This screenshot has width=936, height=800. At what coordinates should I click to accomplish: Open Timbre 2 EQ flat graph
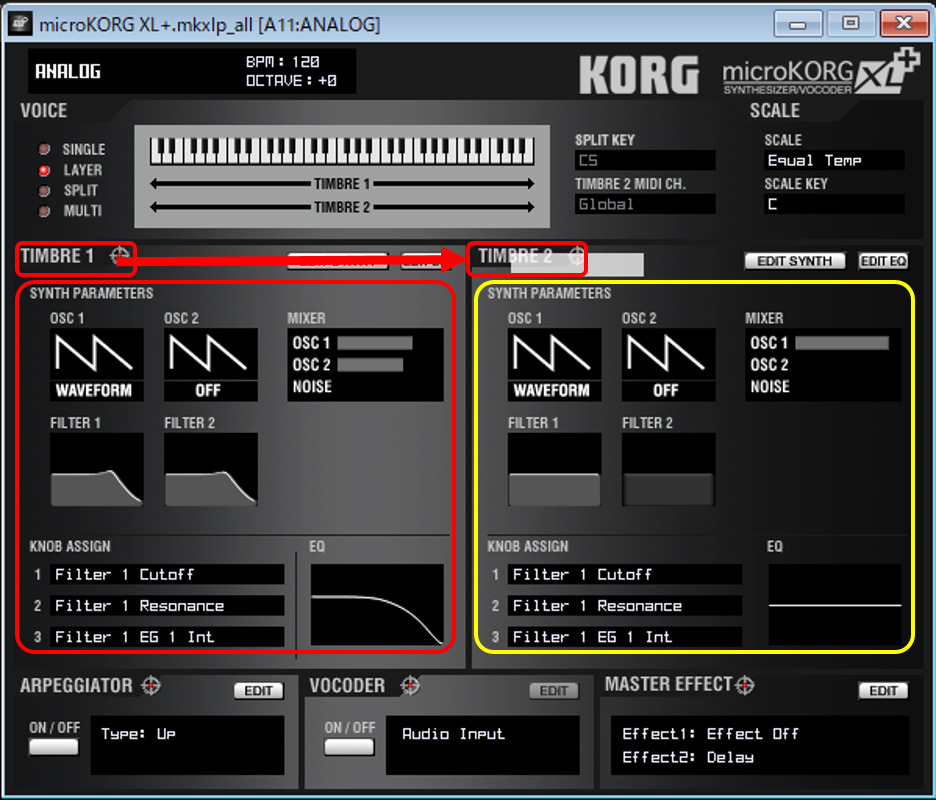coord(835,605)
